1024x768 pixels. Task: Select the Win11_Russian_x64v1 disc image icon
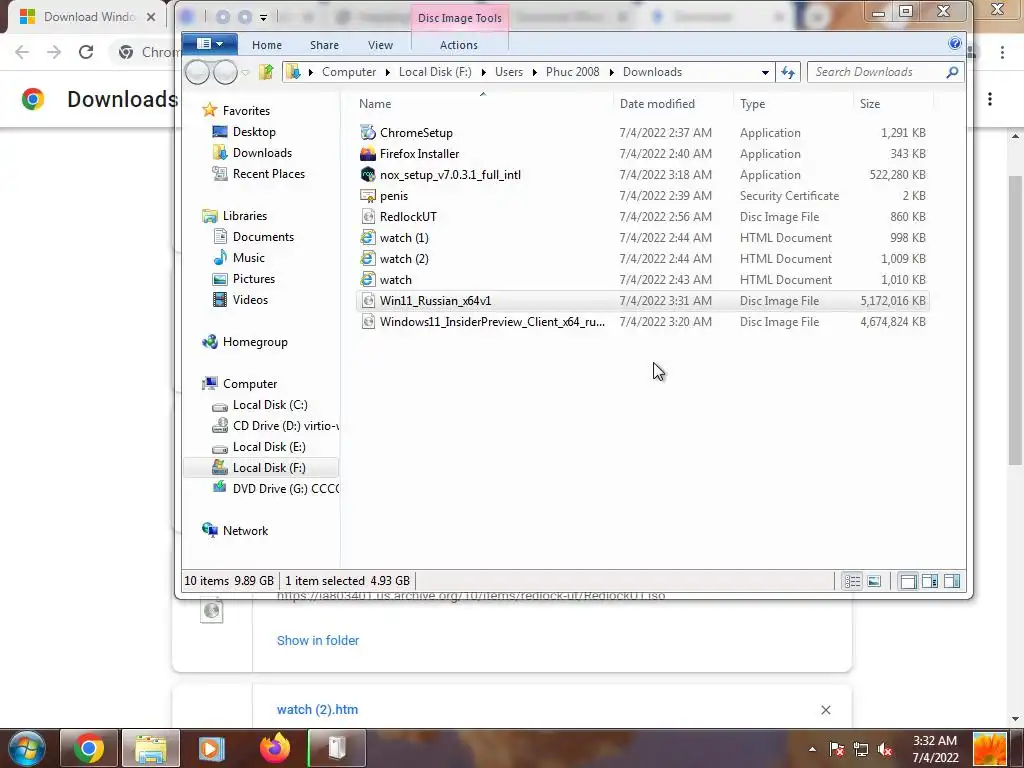pyautogui.click(x=368, y=300)
